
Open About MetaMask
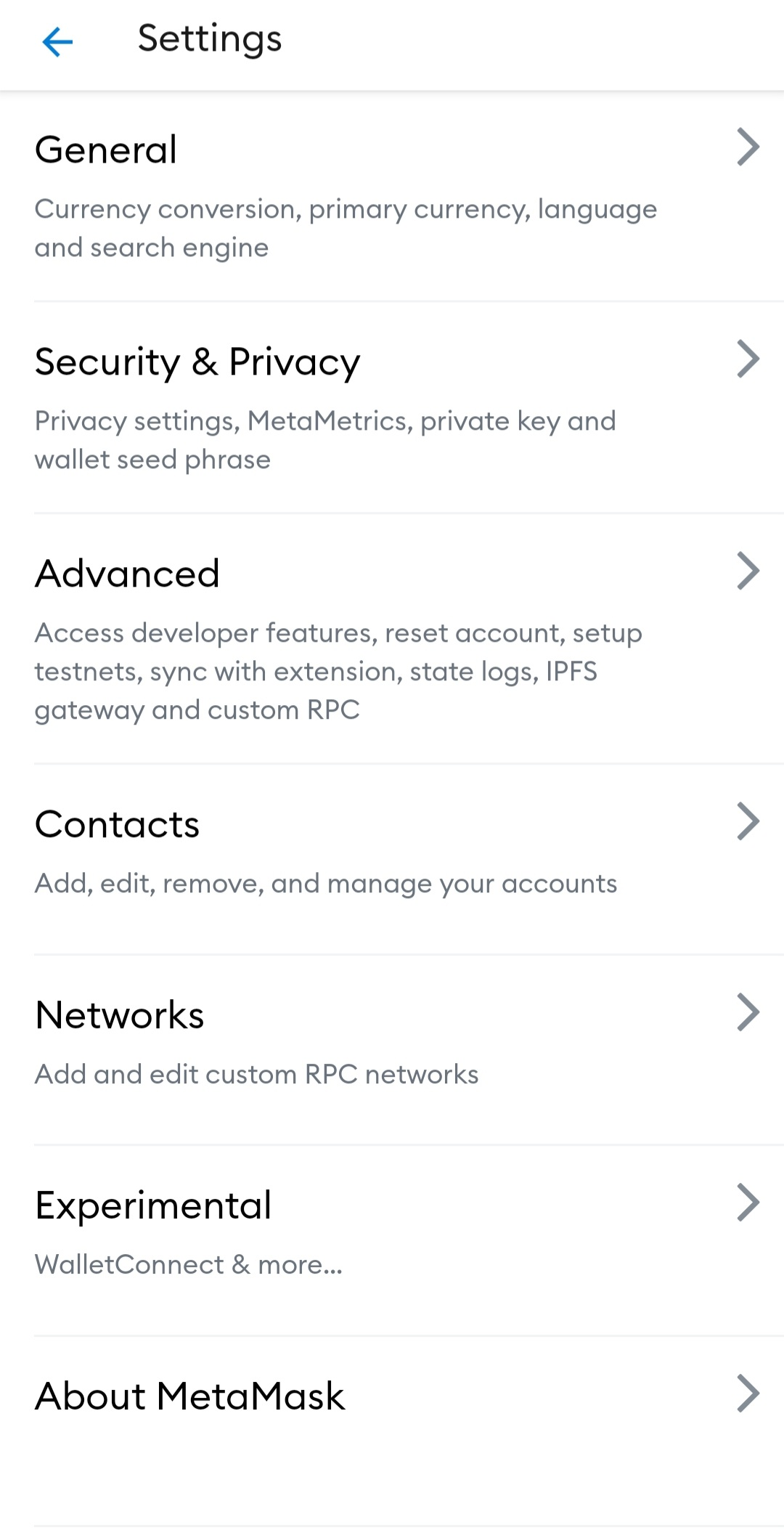pyautogui.click(x=190, y=1396)
